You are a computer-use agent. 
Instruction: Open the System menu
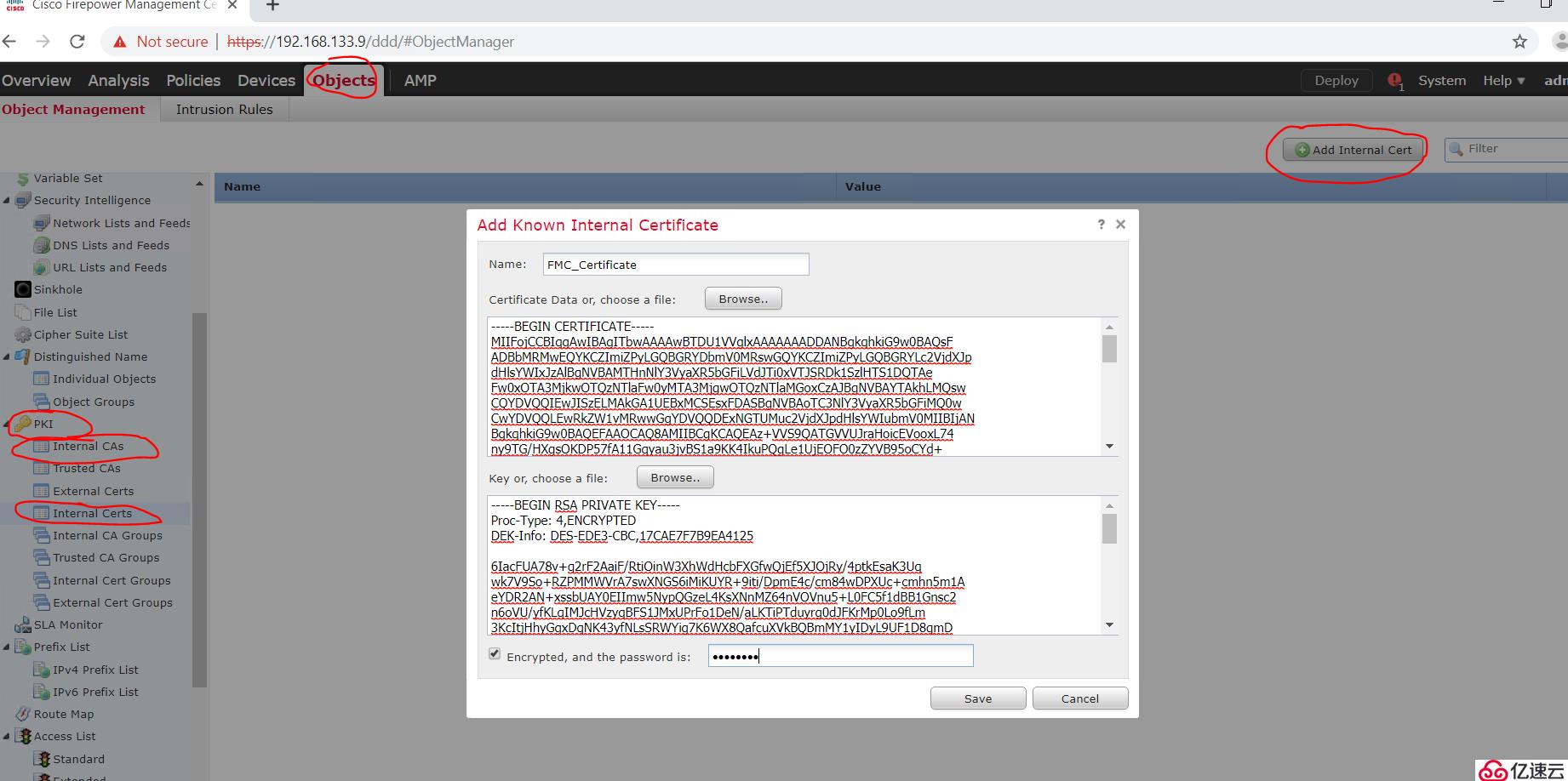click(1442, 81)
